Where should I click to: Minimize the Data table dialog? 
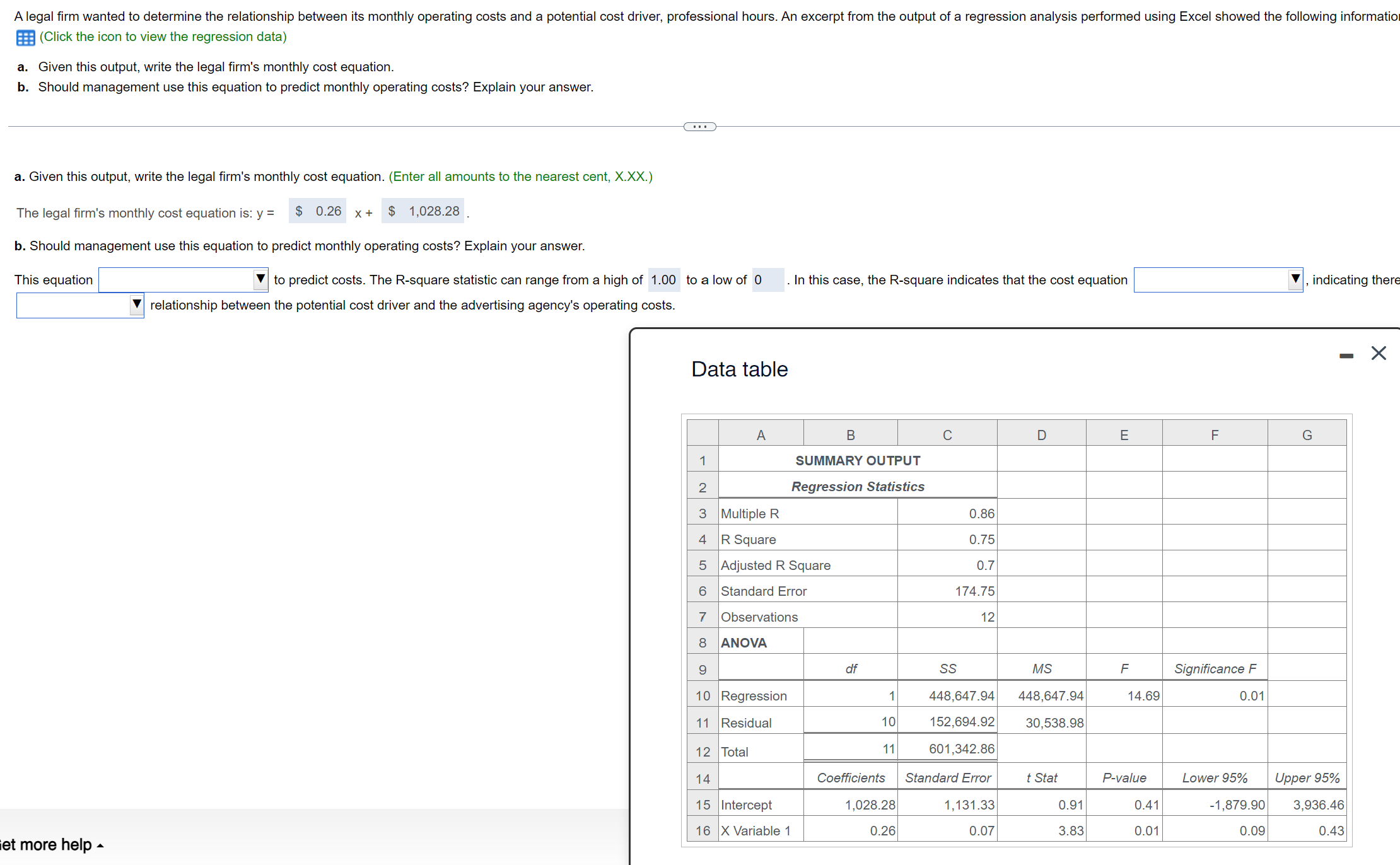click(1347, 354)
